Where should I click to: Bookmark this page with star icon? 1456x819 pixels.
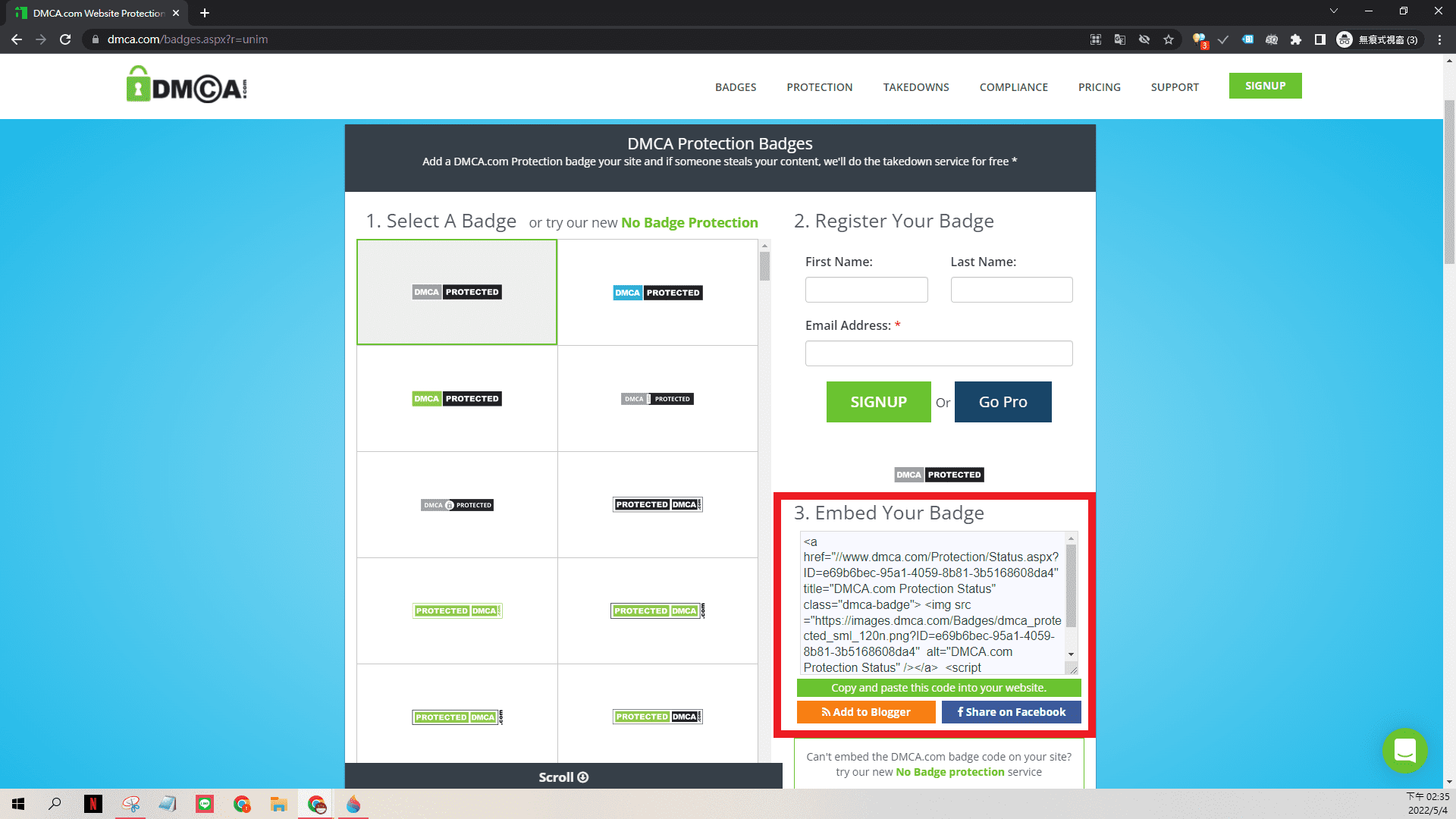(1169, 39)
